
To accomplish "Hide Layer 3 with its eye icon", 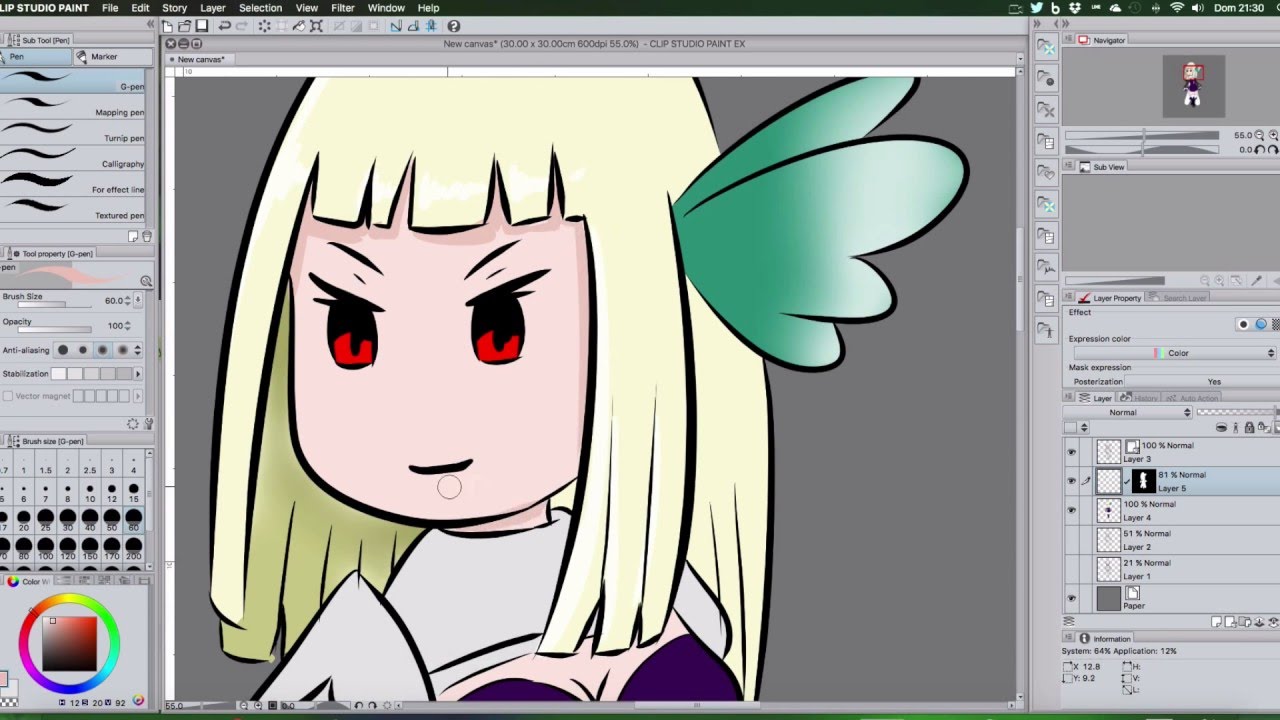I will tap(1071, 452).
